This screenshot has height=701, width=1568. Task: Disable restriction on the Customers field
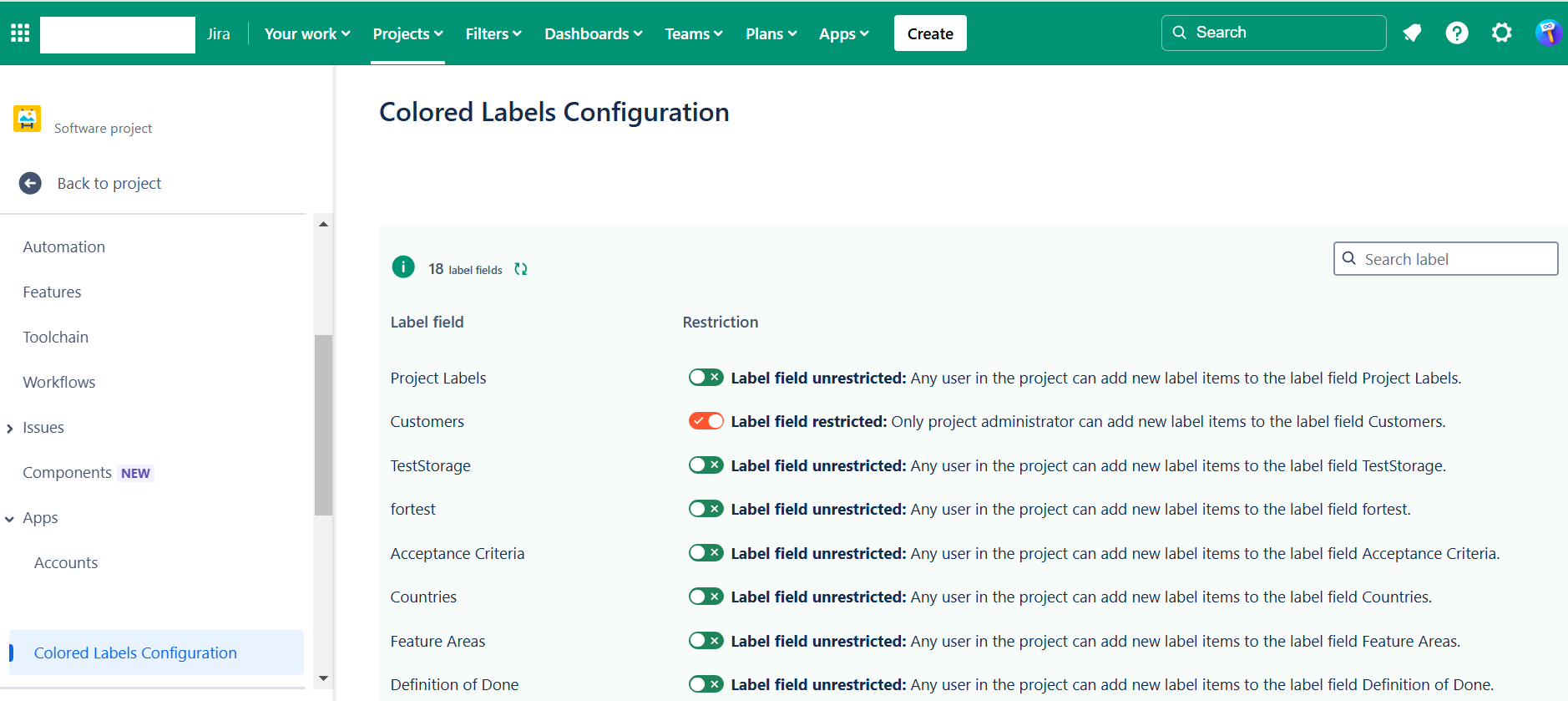[706, 421]
